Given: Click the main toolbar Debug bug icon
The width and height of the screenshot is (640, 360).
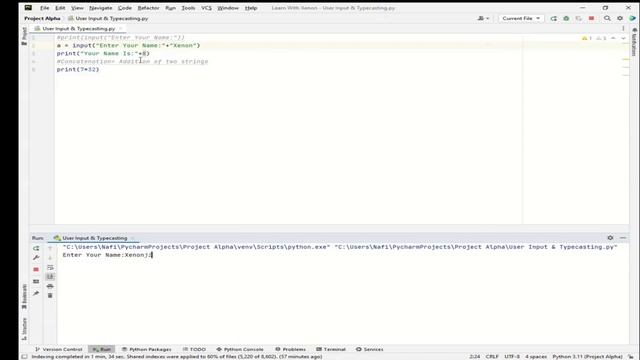Looking at the screenshot, I should coord(566,18).
